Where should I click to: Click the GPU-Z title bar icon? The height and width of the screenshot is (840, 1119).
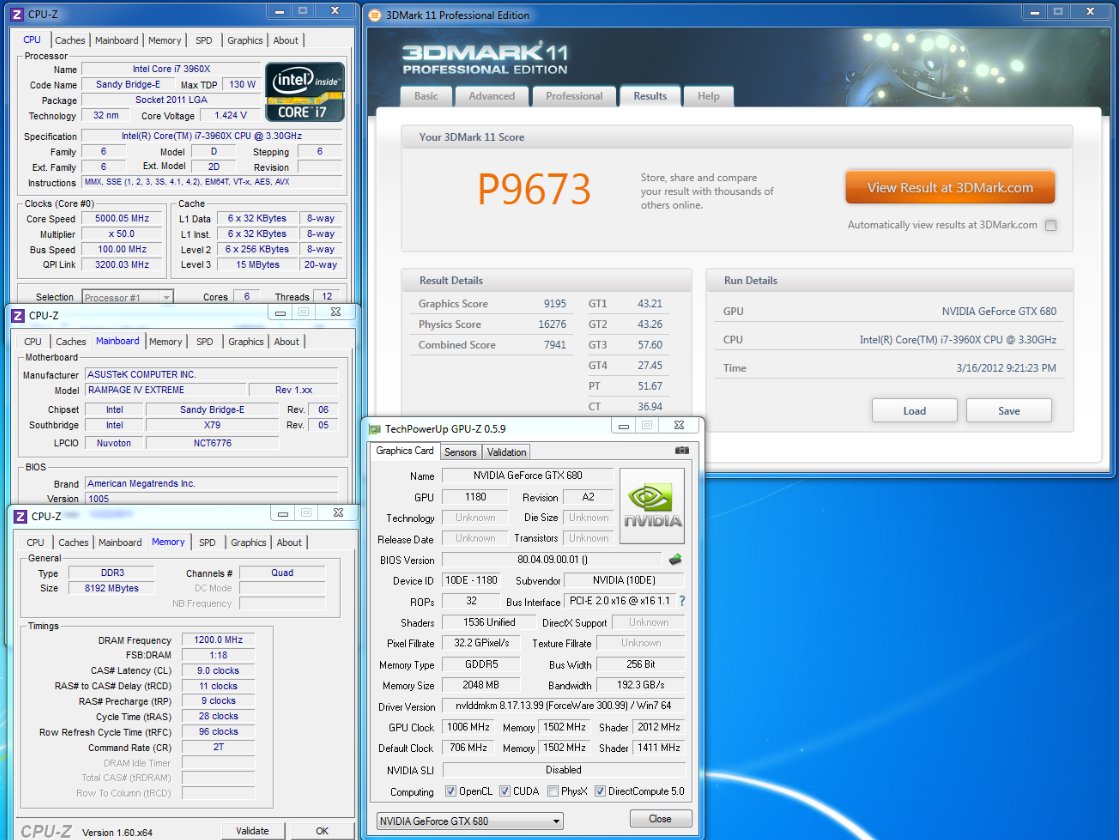(375, 429)
